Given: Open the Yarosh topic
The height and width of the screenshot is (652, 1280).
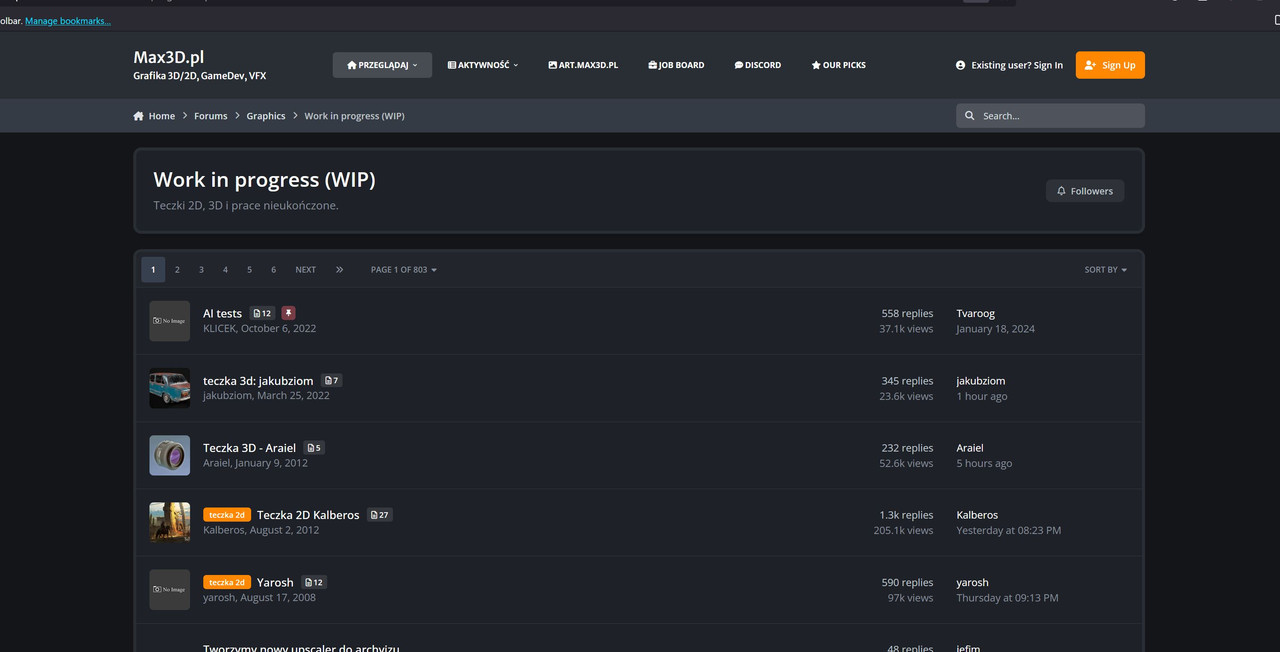Looking at the screenshot, I should pos(275,582).
